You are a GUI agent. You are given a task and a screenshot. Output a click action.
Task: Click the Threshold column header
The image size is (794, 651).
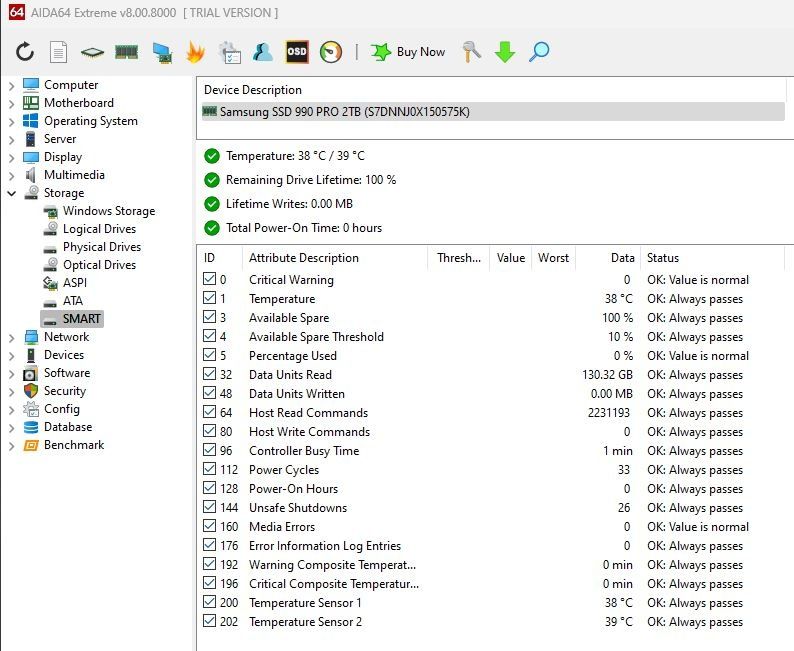point(459,258)
